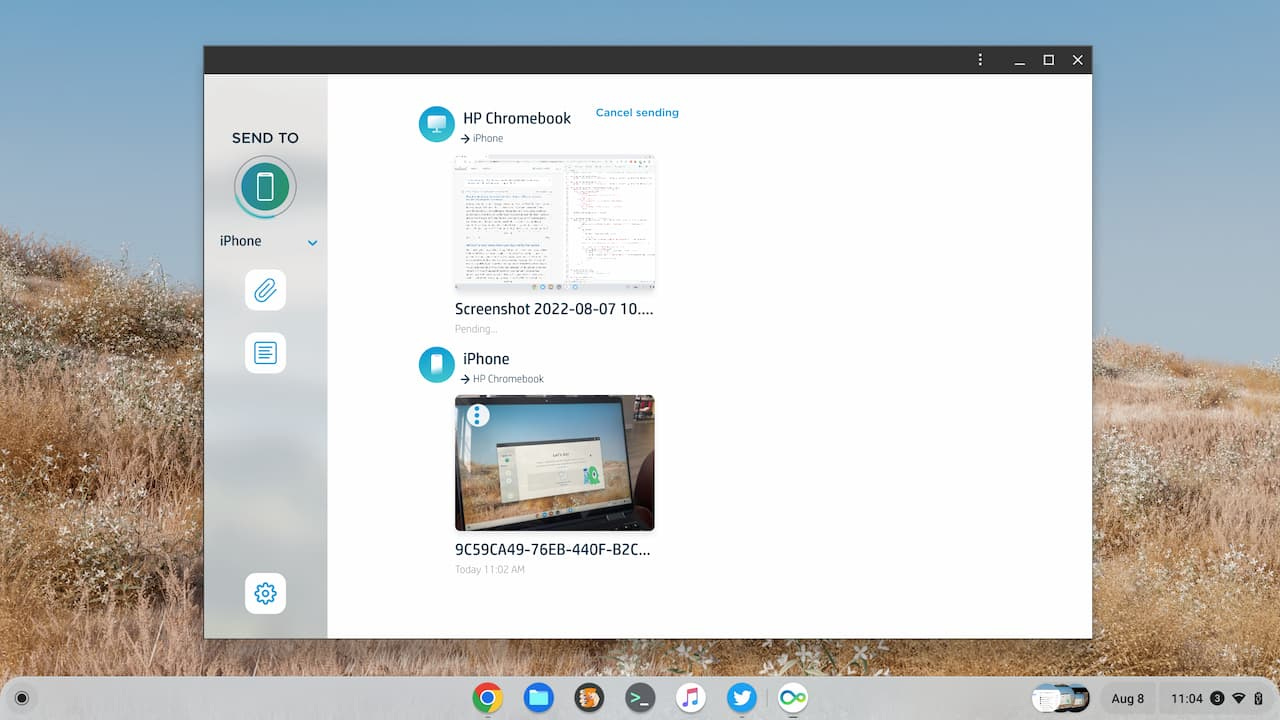1280x720 pixels.
Task: Open Twitter from the shelf
Action: point(742,698)
